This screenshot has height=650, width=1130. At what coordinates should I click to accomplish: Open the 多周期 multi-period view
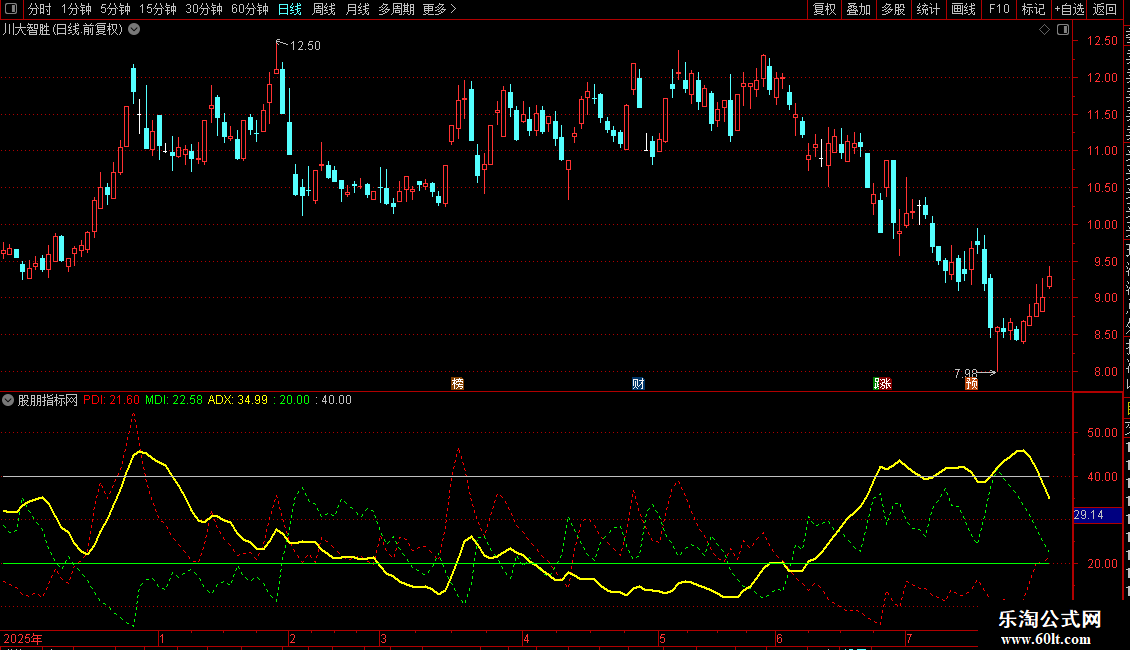point(396,9)
